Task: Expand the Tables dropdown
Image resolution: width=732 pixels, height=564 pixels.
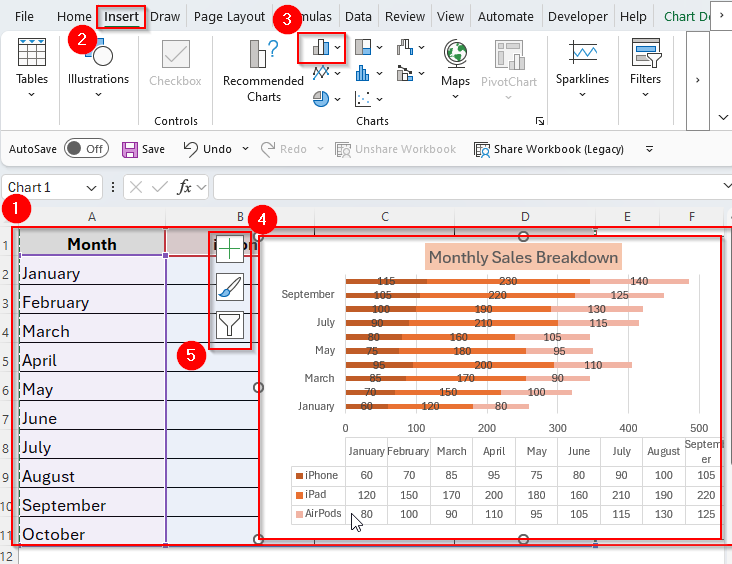Action: click(x=32, y=94)
